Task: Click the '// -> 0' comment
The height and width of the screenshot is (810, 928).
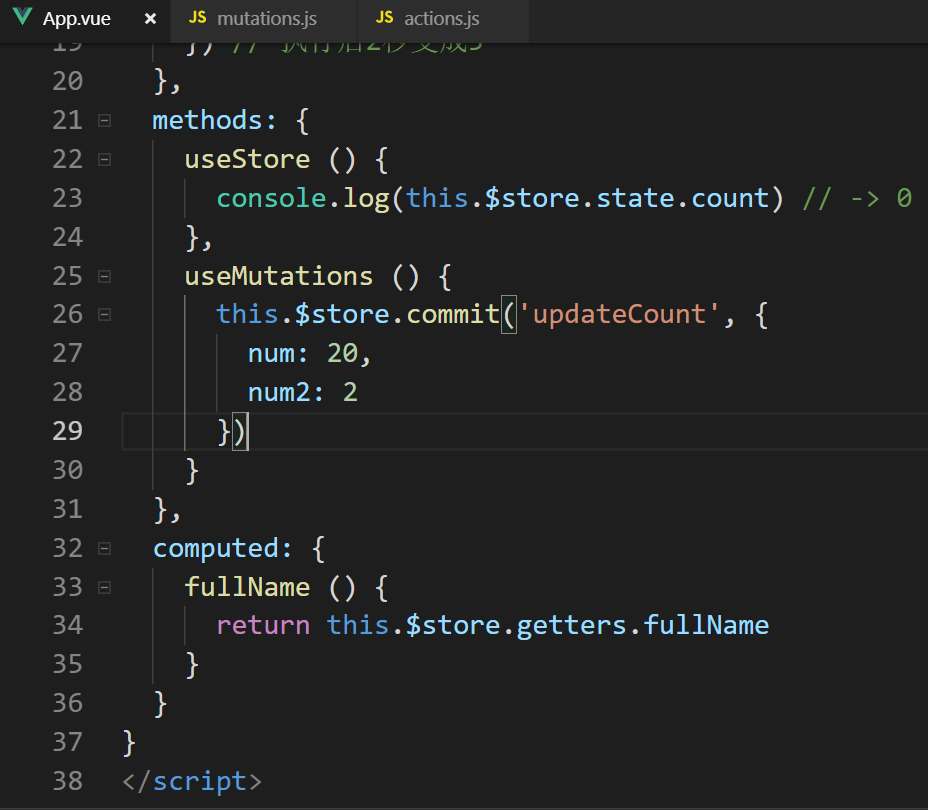Action: click(x=857, y=198)
